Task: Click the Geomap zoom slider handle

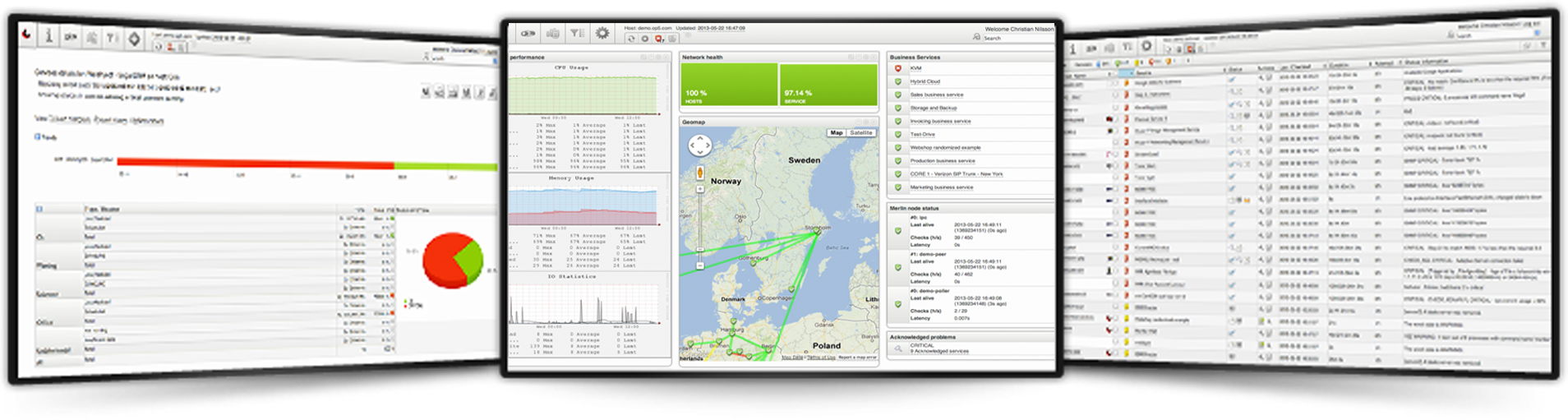Action: [x=700, y=249]
